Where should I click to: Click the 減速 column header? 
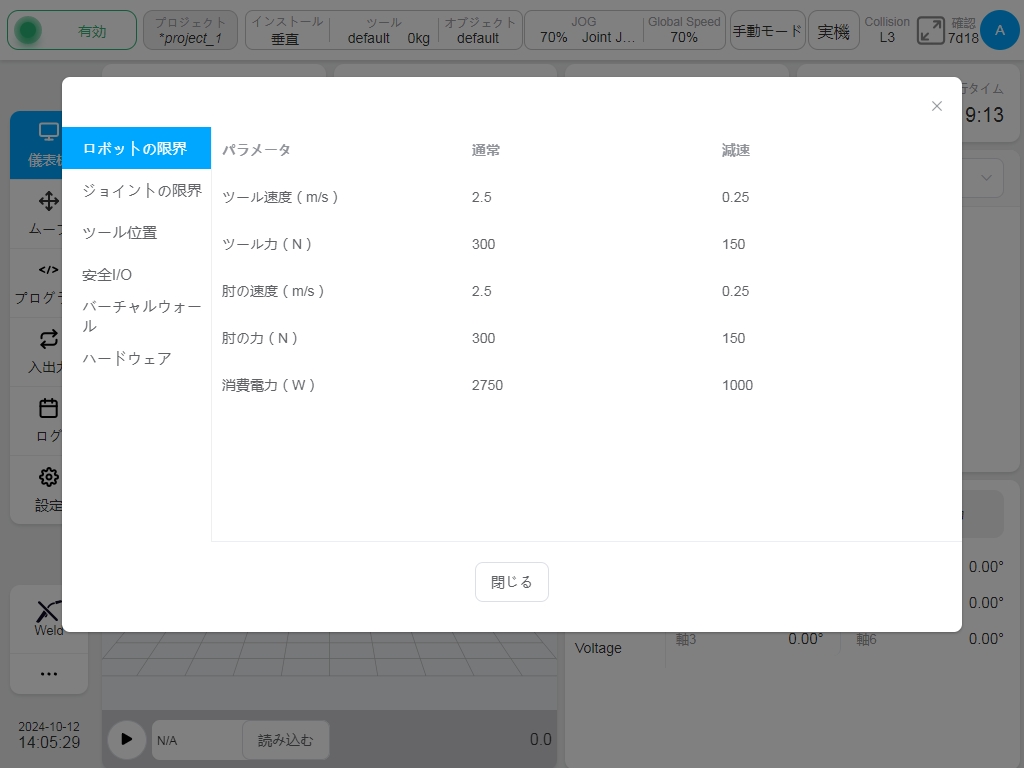pyautogui.click(x=736, y=150)
